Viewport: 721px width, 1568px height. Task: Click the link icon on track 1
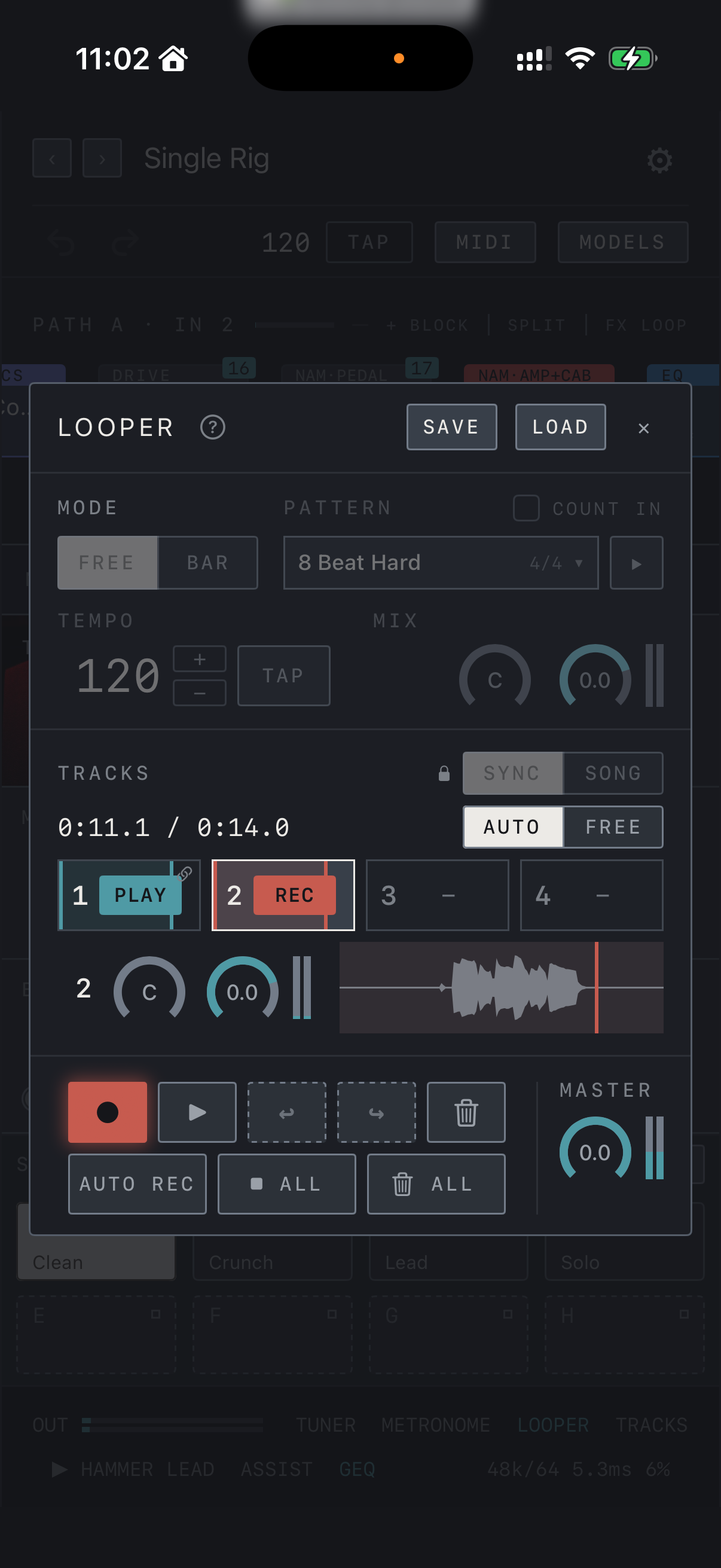pos(185,874)
